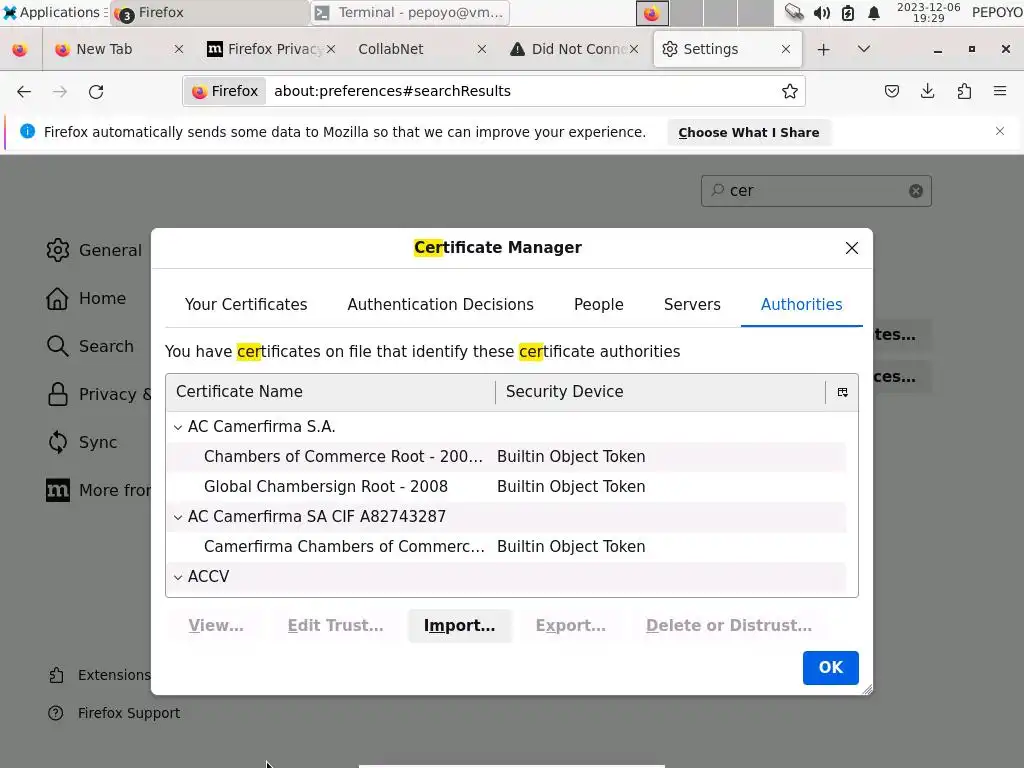Image resolution: width=1024 pixels, height=768 pixels.
Task: Clear the 'cer' search field
Action: (x=916, y=191)
